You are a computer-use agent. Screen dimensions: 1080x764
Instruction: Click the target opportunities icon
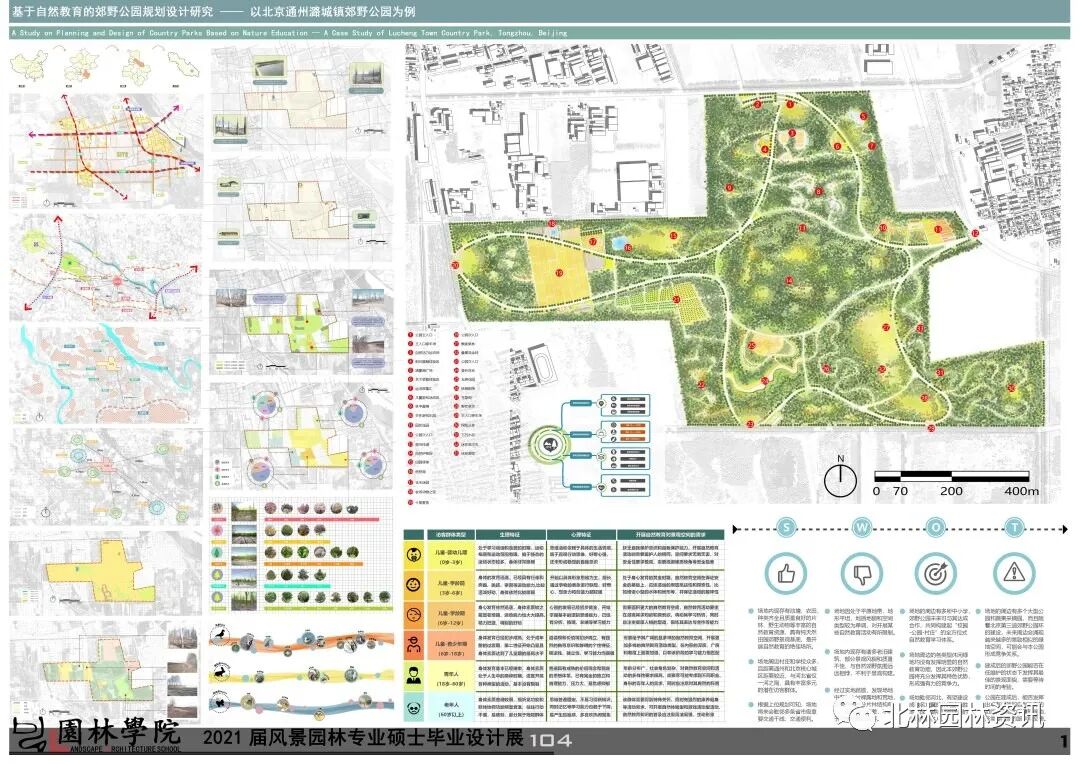pyautogui.click(x=935, y=573)
